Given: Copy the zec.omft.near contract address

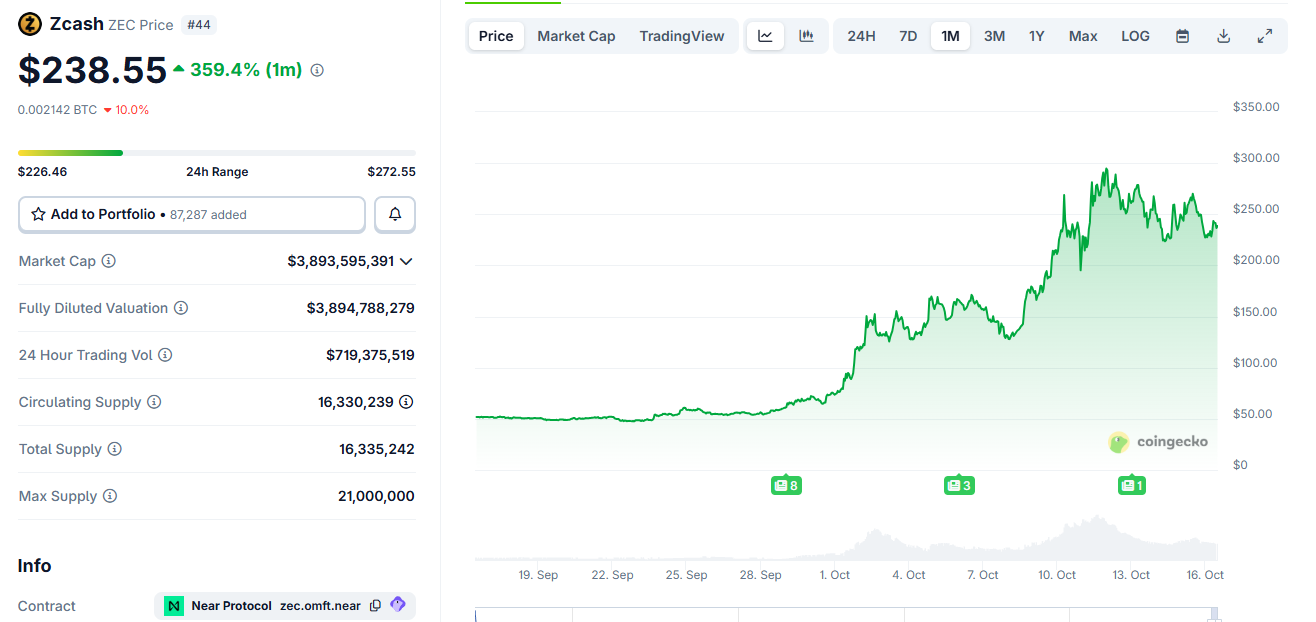Looking at the screenshot, I should click(x=375, y=605).
